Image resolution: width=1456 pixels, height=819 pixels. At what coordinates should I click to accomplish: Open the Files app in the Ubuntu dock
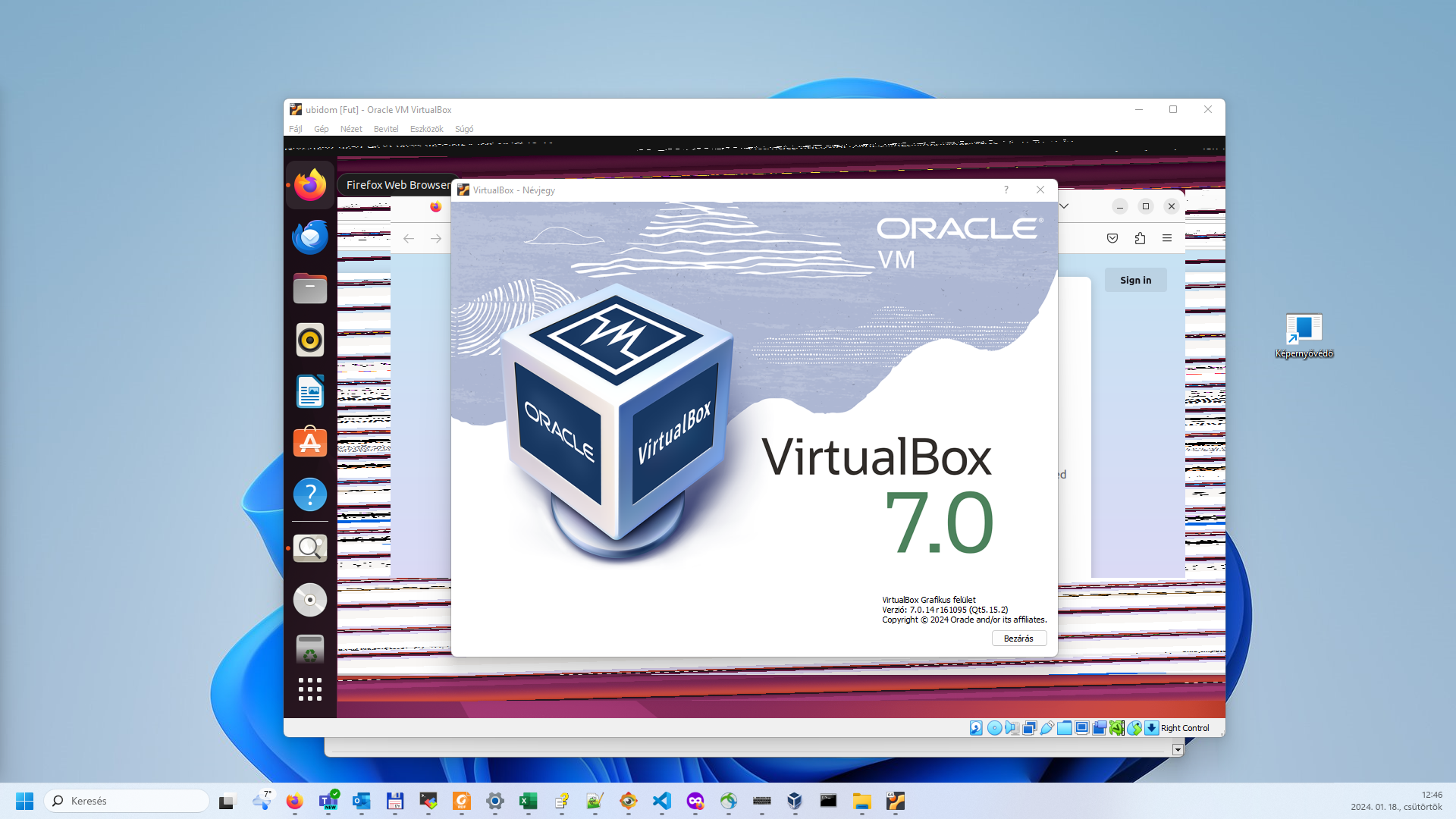point(310,288)
